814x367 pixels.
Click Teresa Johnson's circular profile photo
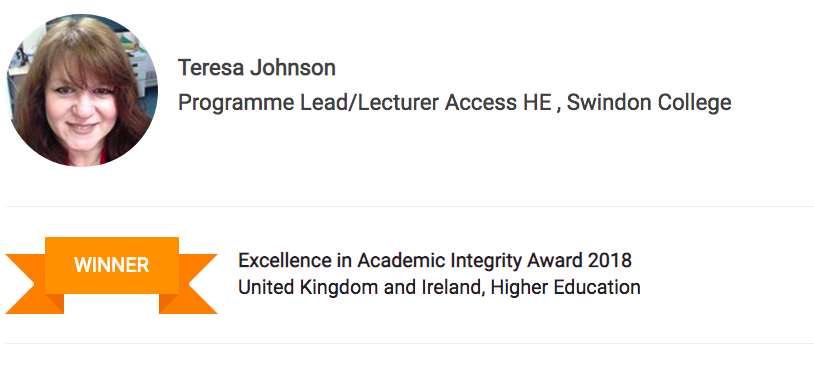(x=82, y=90)
